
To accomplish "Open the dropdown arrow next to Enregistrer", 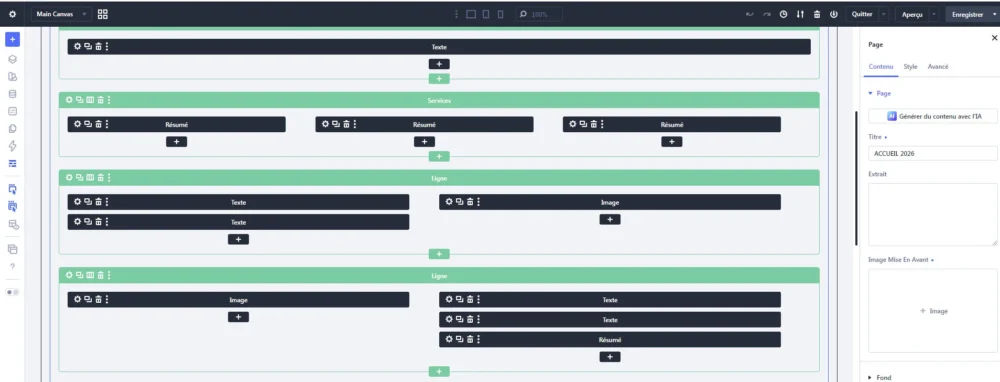I will pos(994,14).
